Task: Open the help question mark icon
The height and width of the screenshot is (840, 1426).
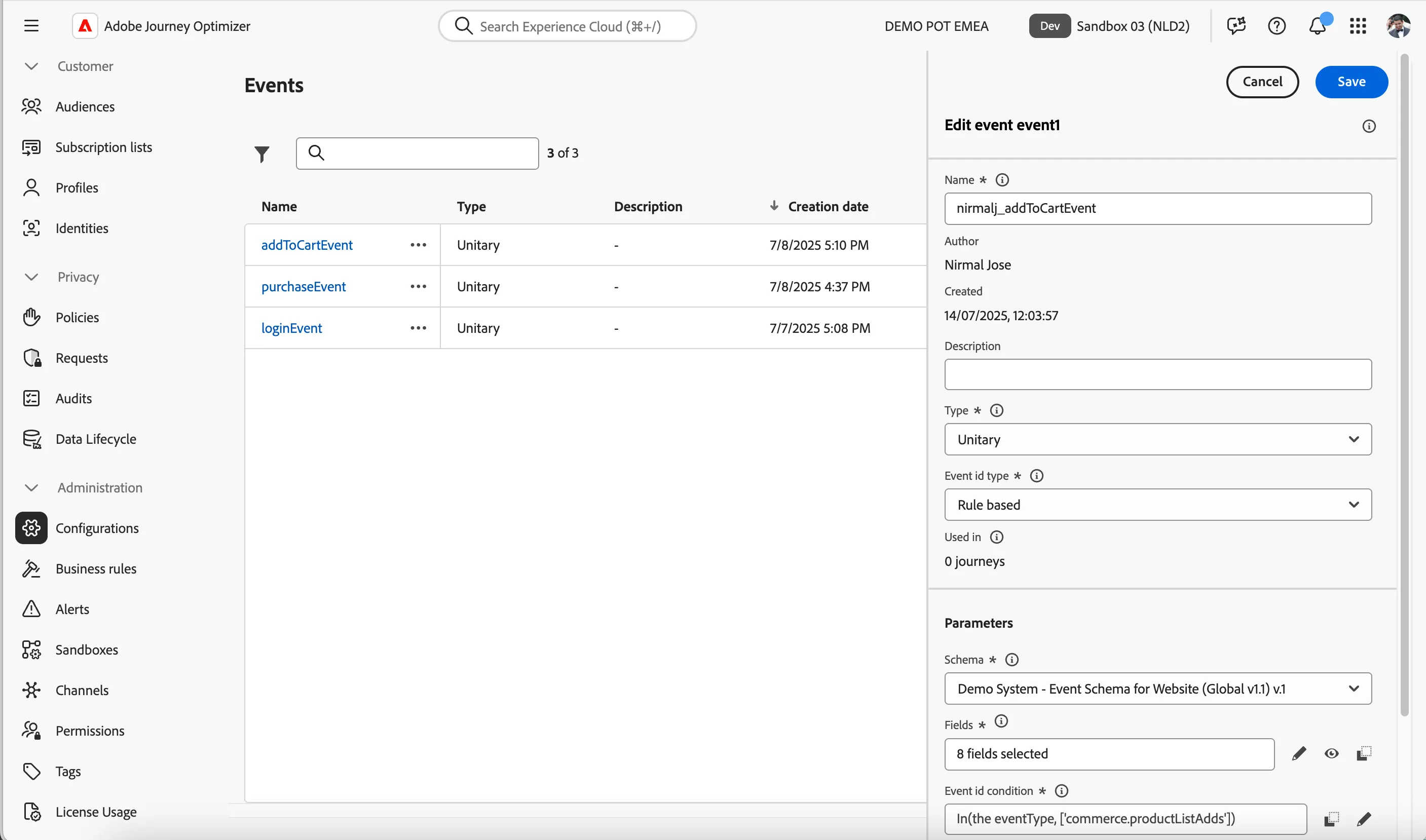Action: tap(1277, 26)
